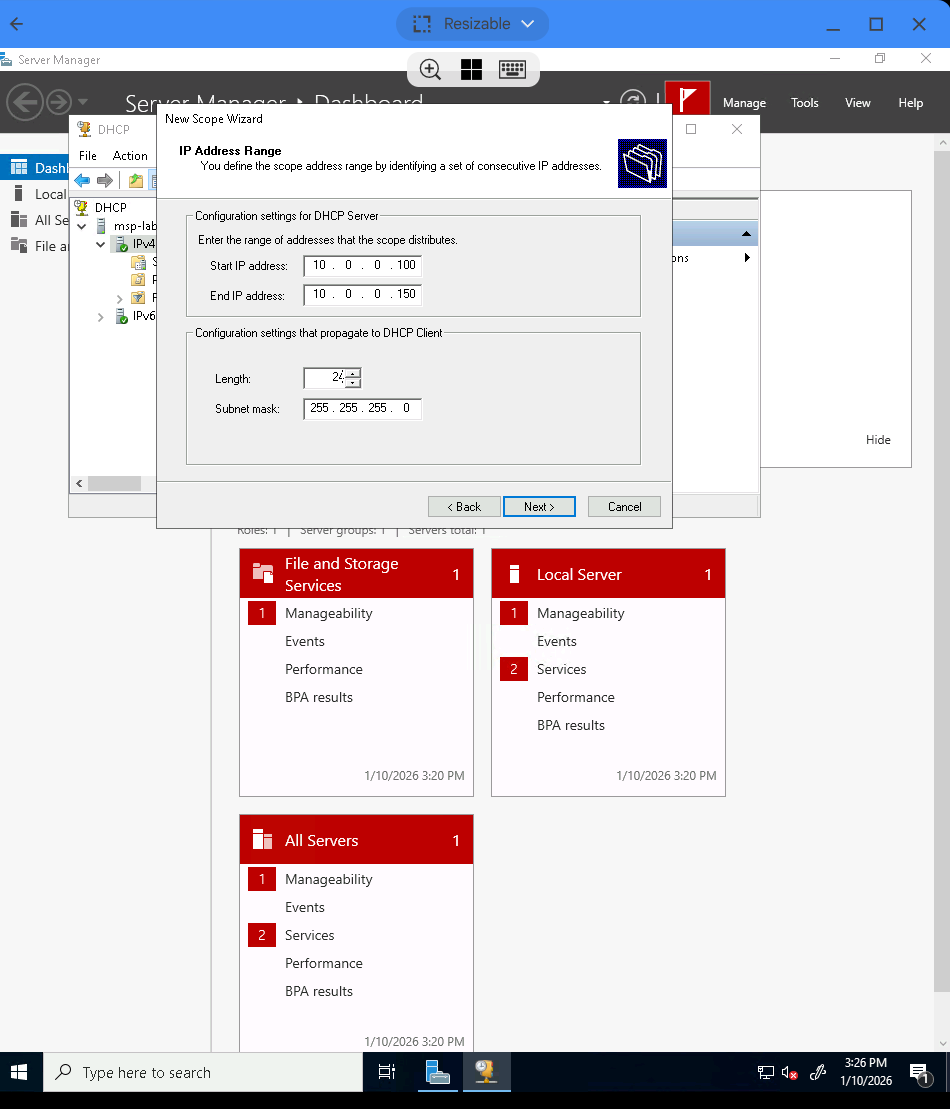Click the Task View icon on taskbar
950x1109 pixels.
click(386, 1071)
